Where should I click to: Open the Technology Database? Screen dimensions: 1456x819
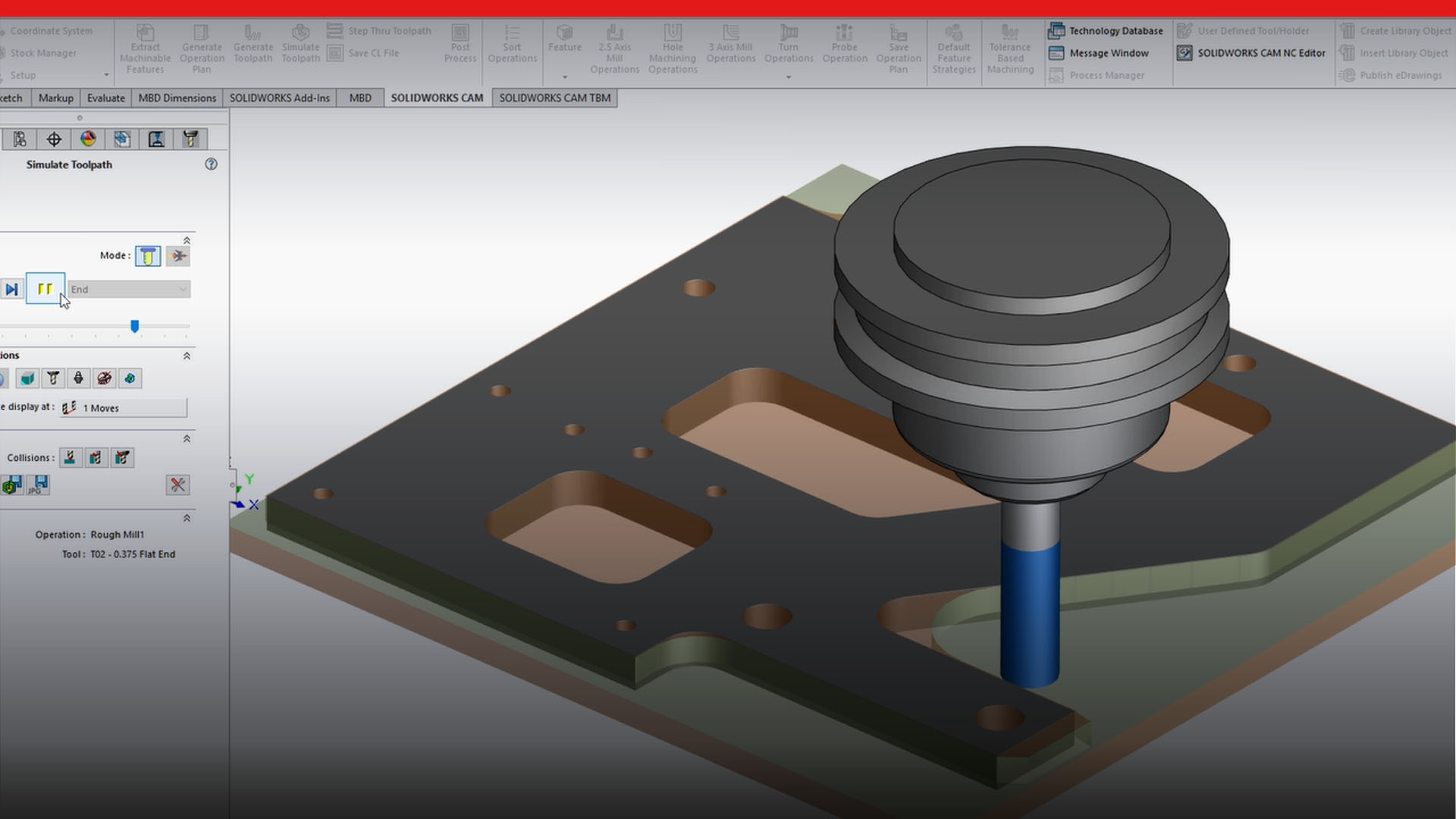pyautogui.click(x=1106, y=30)
